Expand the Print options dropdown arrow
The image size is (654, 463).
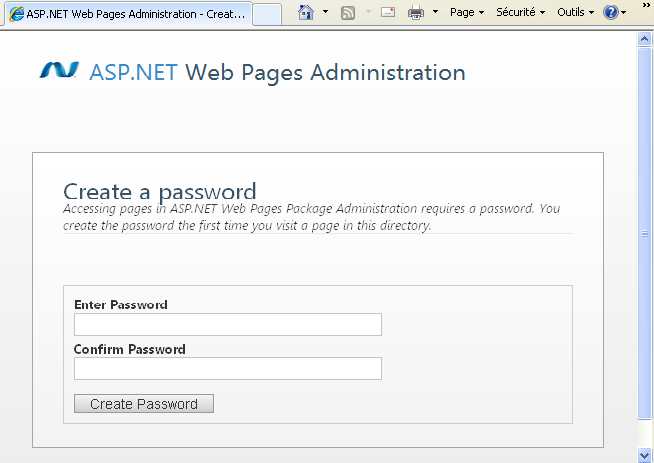tap(435, 13)
